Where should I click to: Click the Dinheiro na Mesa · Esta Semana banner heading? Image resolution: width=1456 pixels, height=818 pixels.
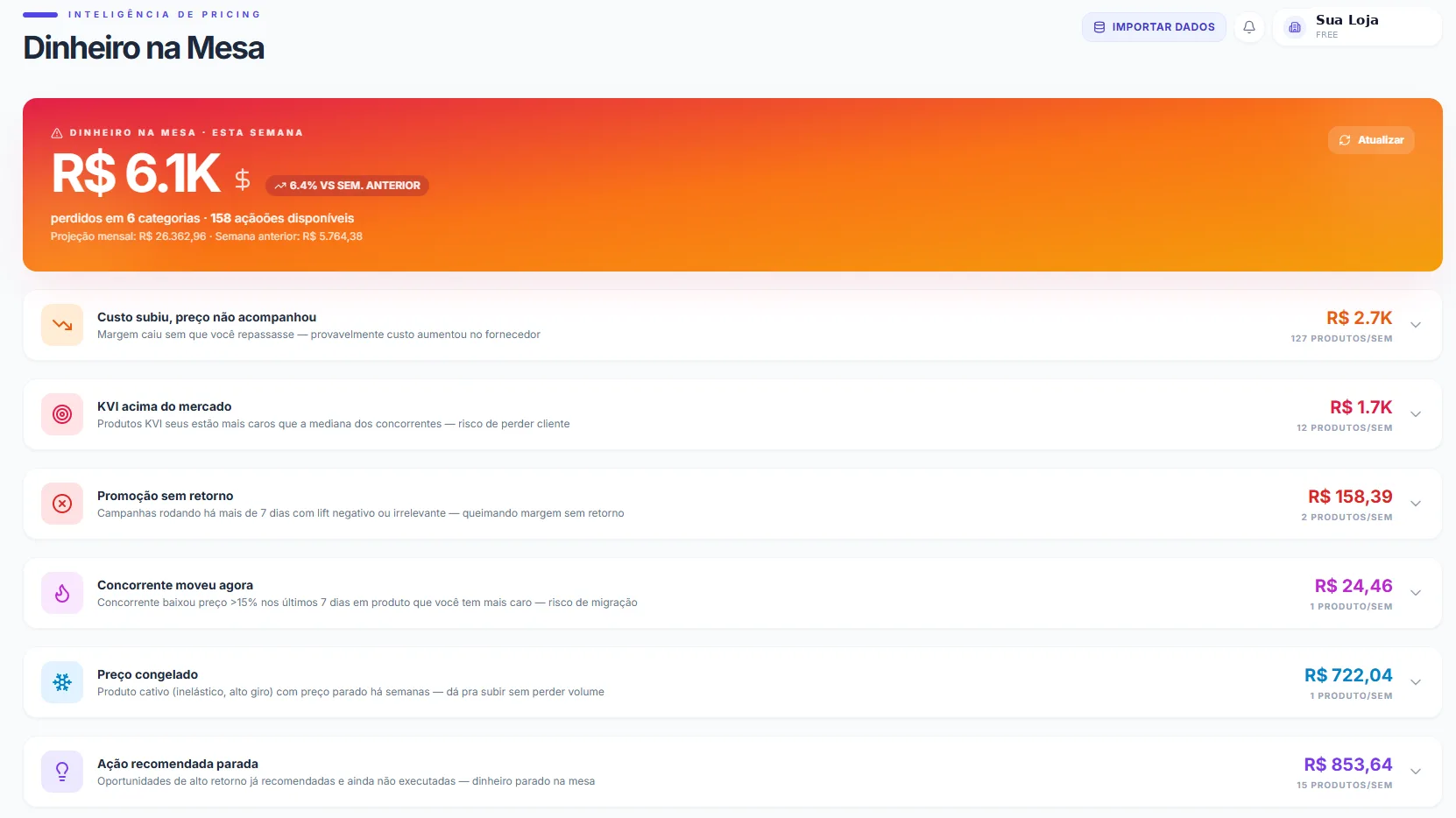pyautogui.click(x=187, y=133)
